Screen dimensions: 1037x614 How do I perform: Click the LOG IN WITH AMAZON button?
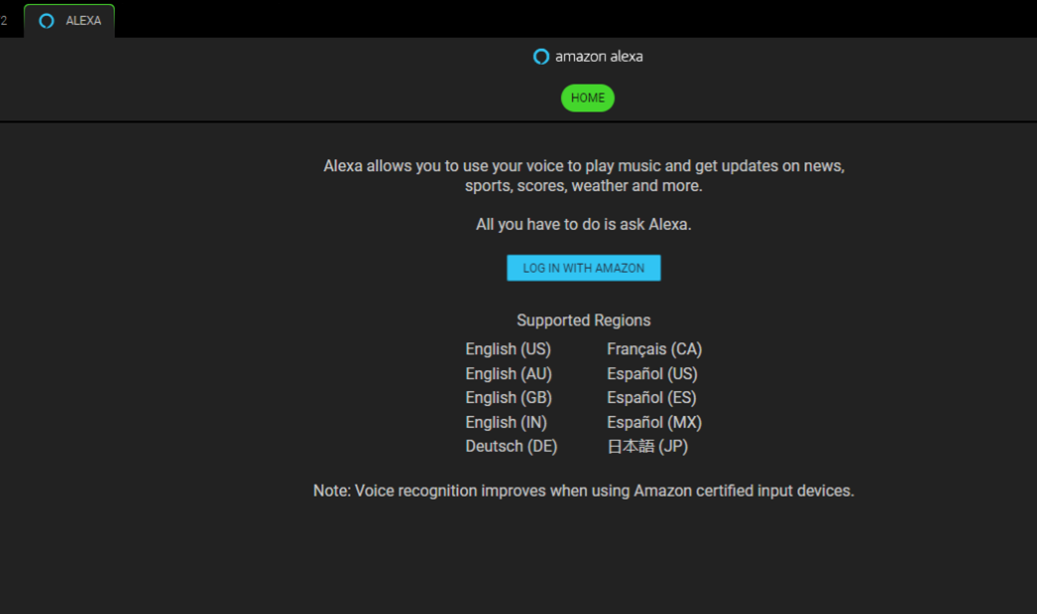583,268
